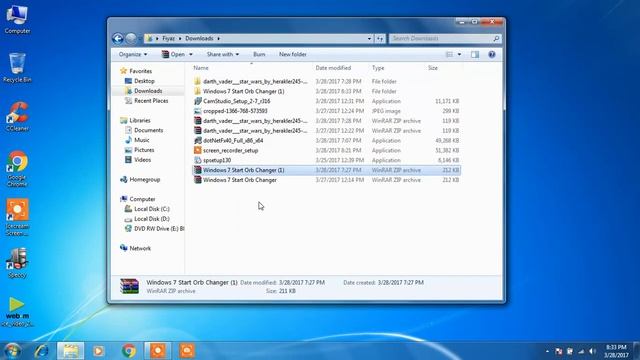640x360 pixels.
Task: Select the Speccy desktop shortcut
Action: (17, 263)
